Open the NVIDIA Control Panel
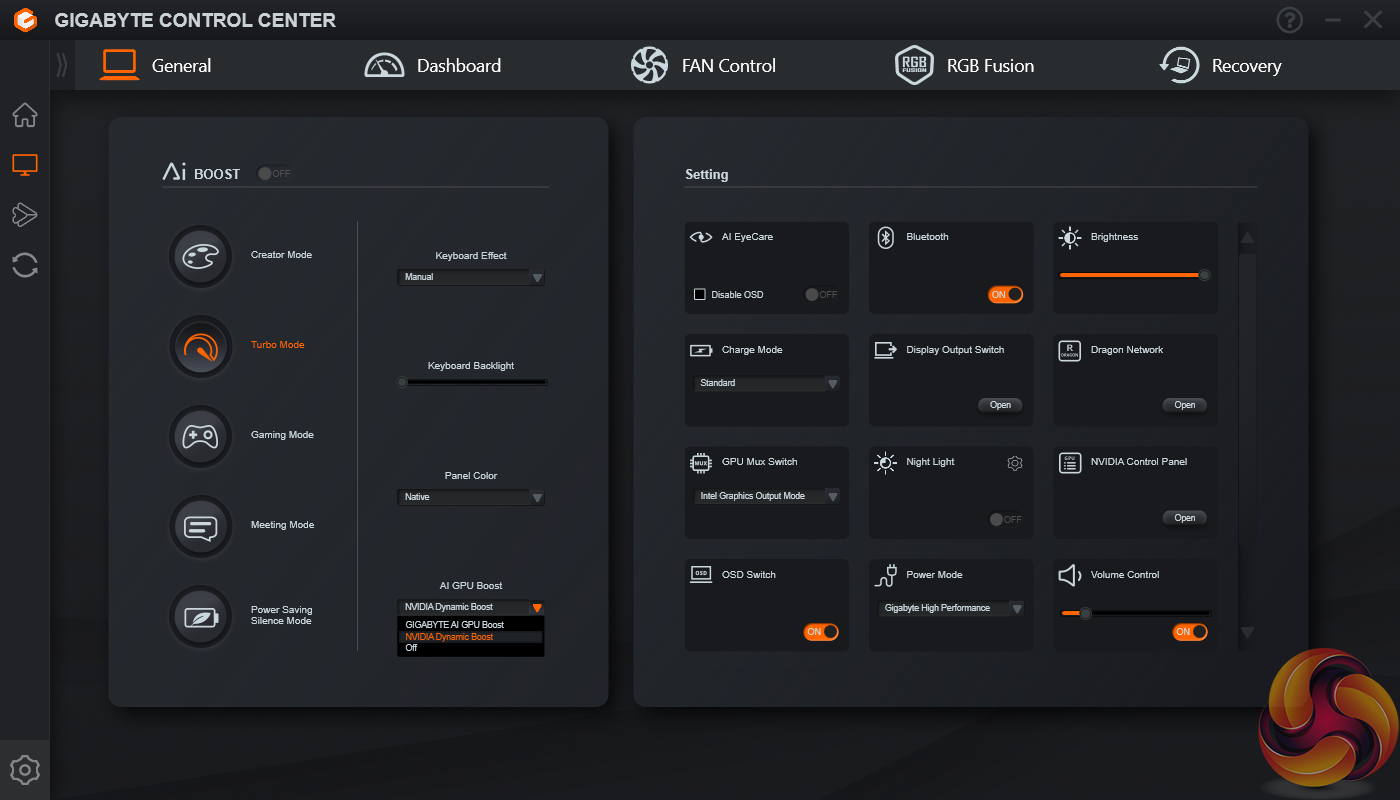1400x800 pixels. tap(1185, 518)
